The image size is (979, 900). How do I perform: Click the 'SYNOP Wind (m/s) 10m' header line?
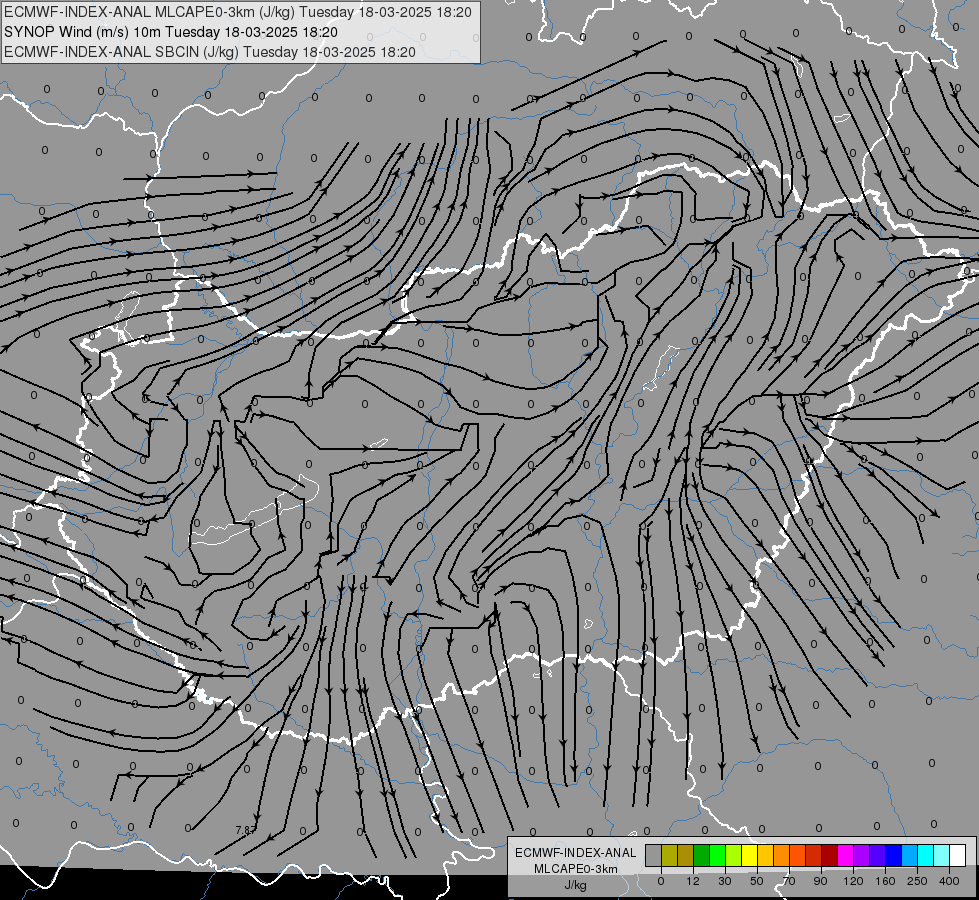pyautogui.click(x=171, y=32)
